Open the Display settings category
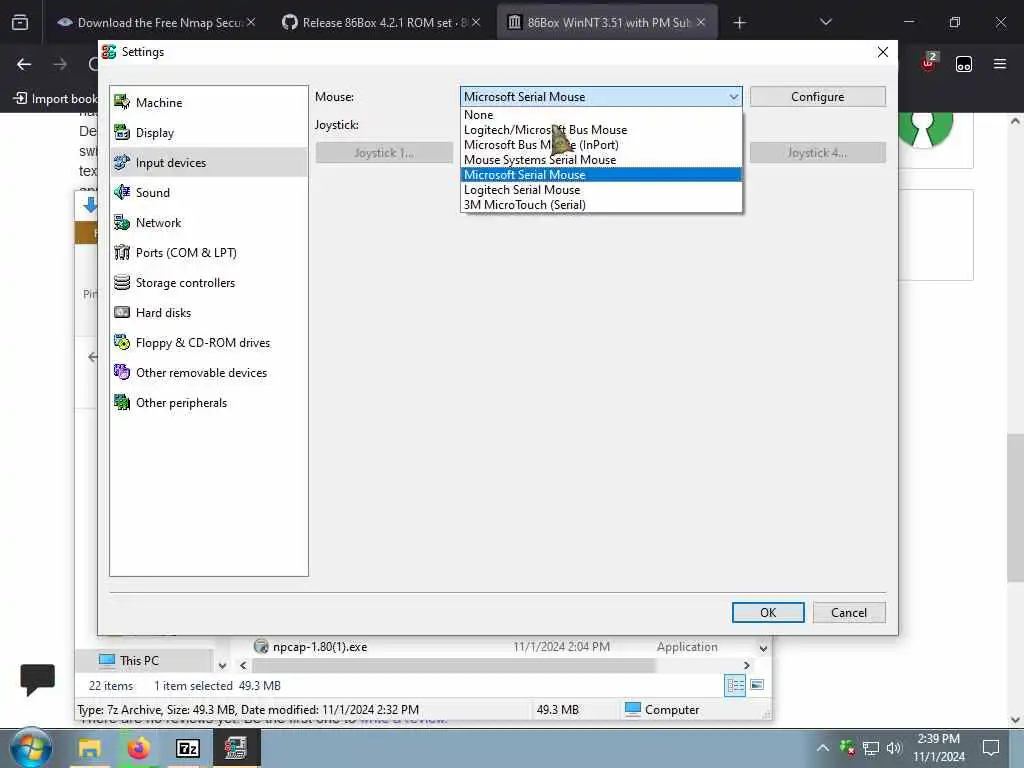Screen dimensions: 1024x768 209,133
